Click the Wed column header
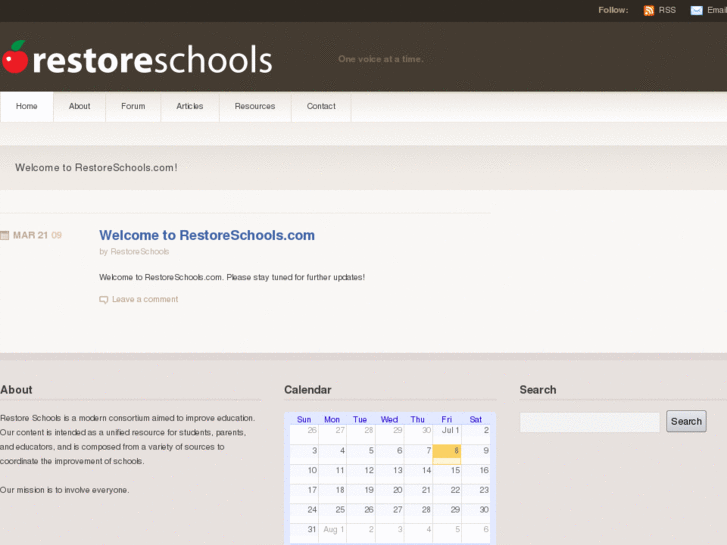 click(389, 419)
